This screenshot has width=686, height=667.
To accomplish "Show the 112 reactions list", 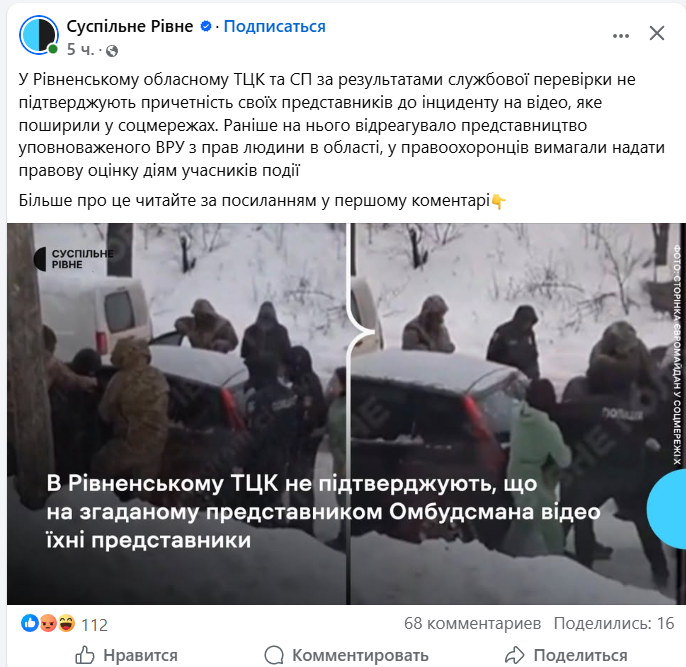I will click(x=94, y=625).
